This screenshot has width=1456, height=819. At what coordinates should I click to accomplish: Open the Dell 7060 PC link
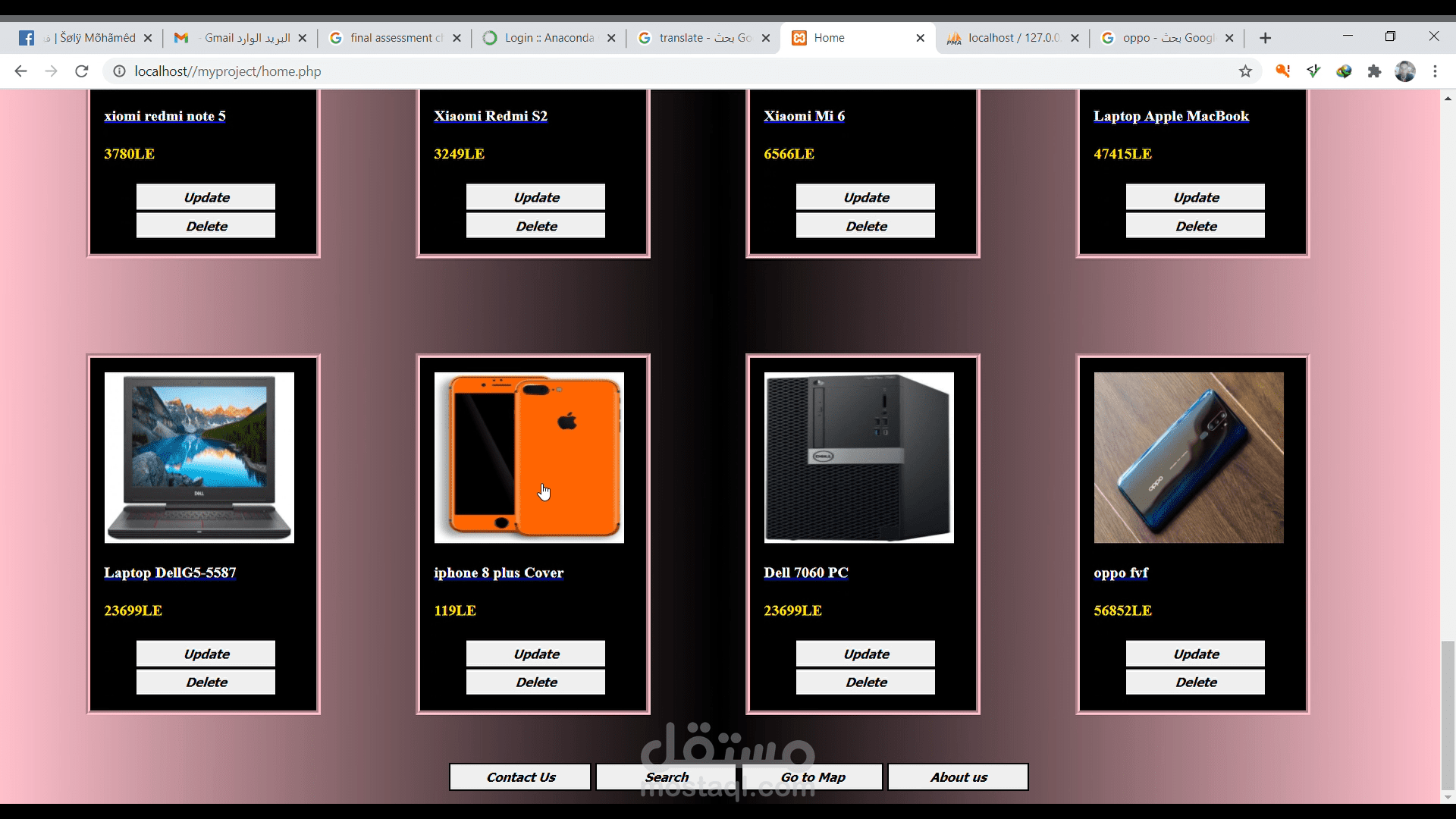point(805,573)
